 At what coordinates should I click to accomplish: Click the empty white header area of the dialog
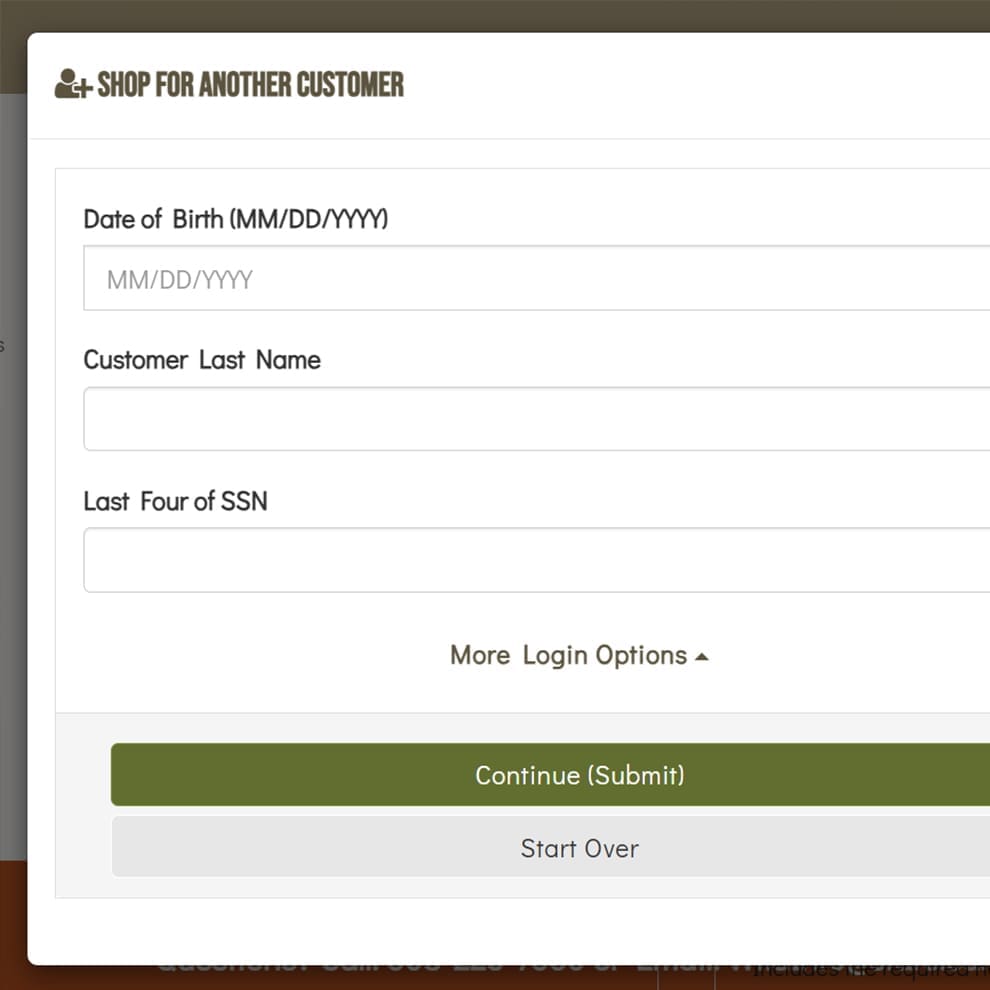coord(695,84)
